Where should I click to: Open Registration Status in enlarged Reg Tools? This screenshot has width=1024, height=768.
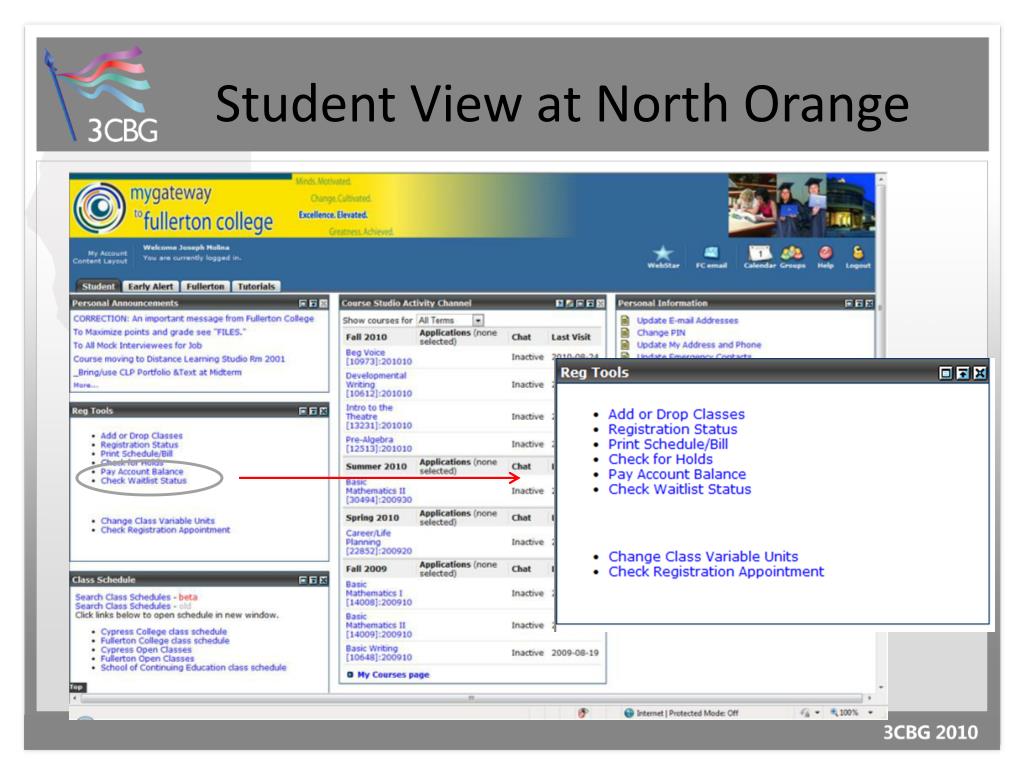coord(673,429)
